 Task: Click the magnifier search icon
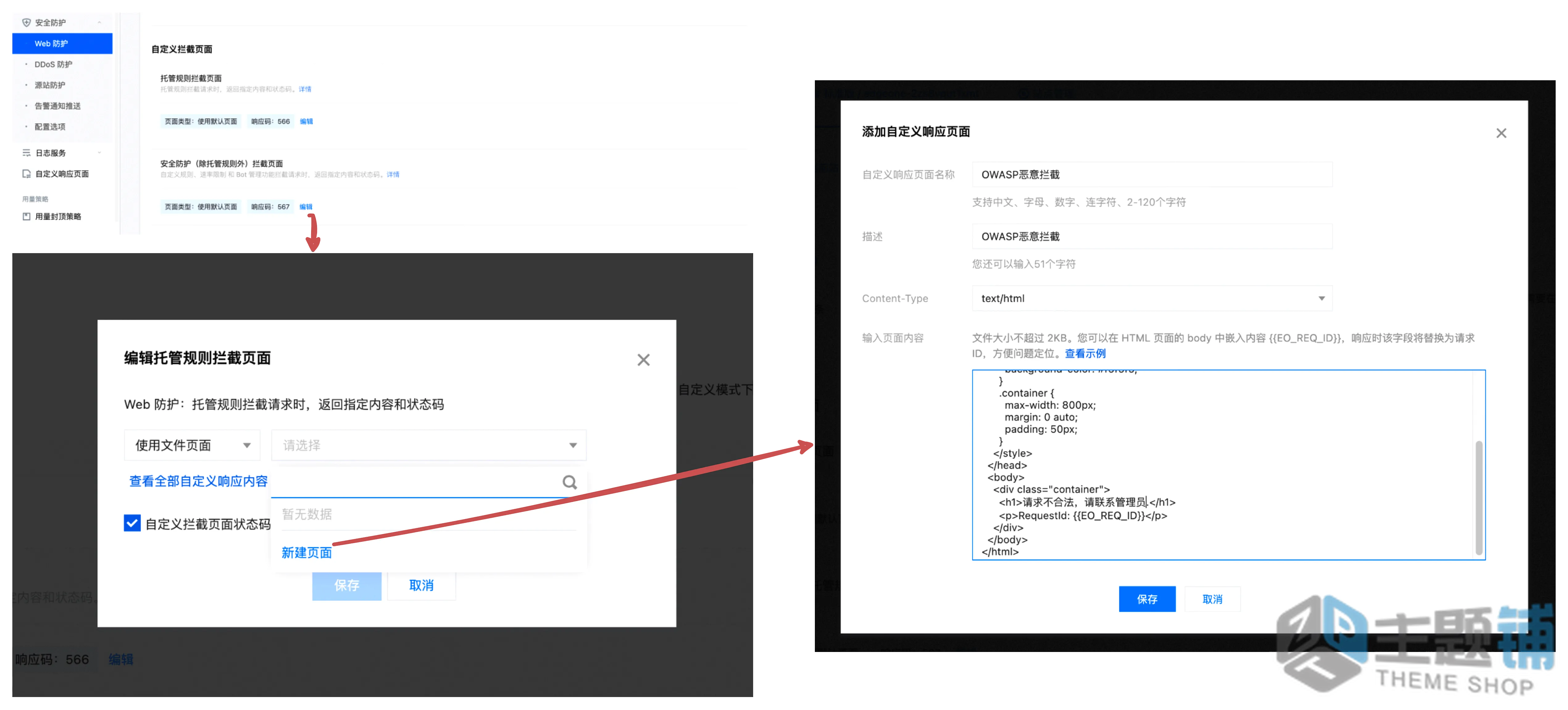(570, 482)
